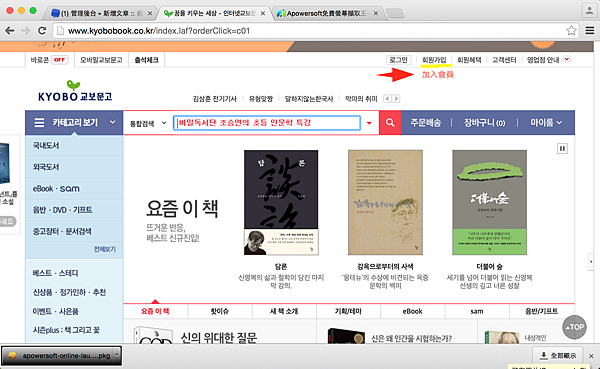Expand 영업점 안내 dropdown arrow

click(567, 59)
